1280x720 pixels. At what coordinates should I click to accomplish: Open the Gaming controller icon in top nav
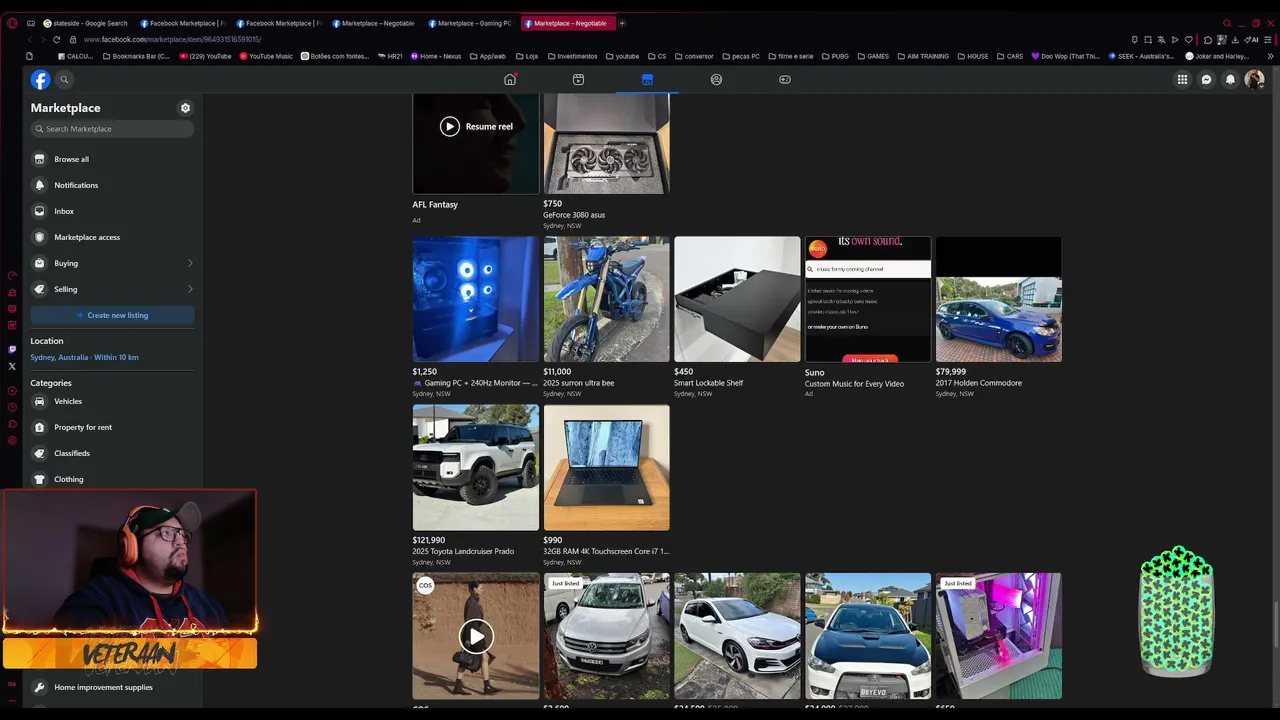pyautogui.click(x=785, y=79)
